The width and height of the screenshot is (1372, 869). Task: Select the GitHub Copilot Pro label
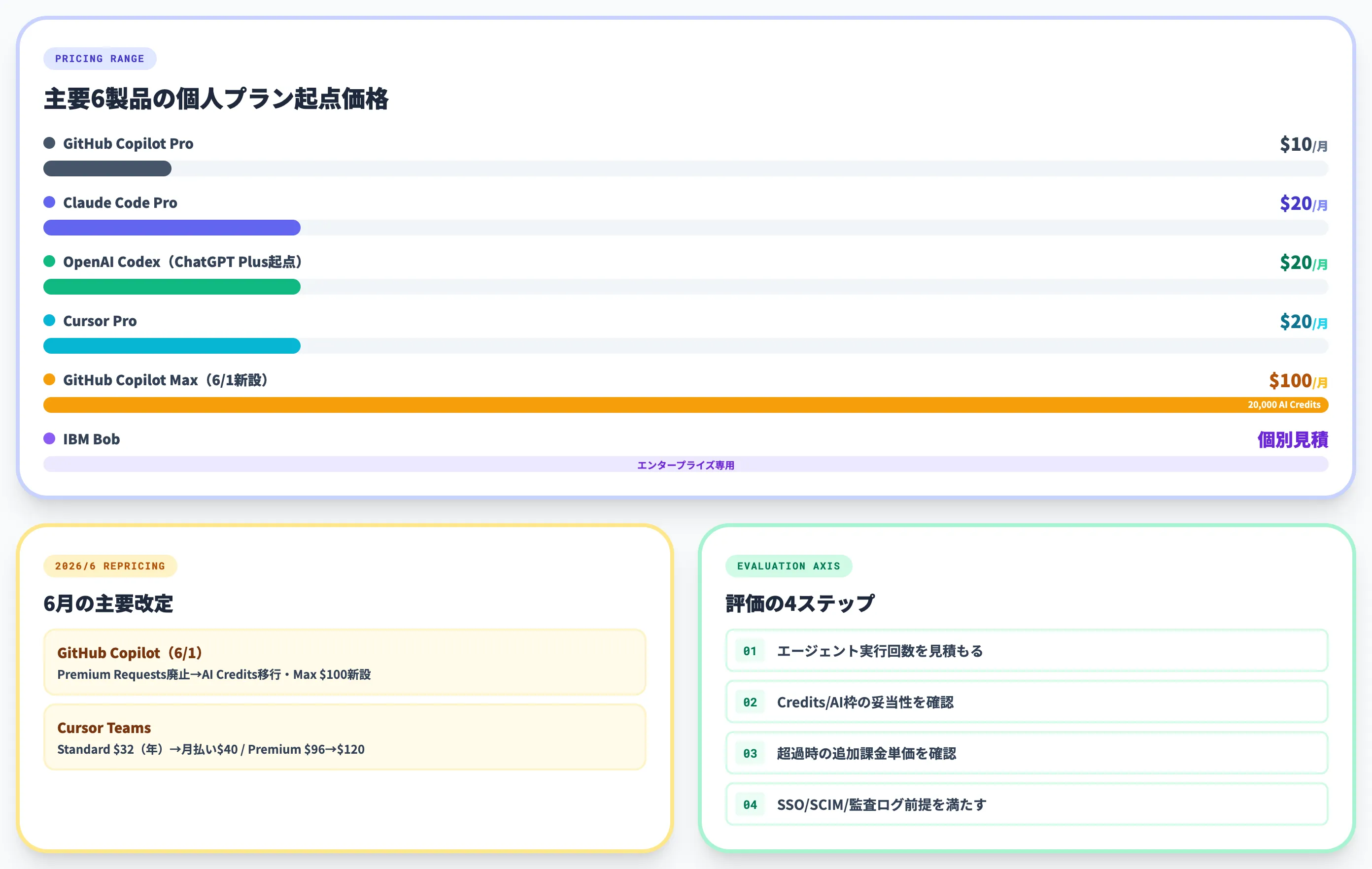pos(128,143)
